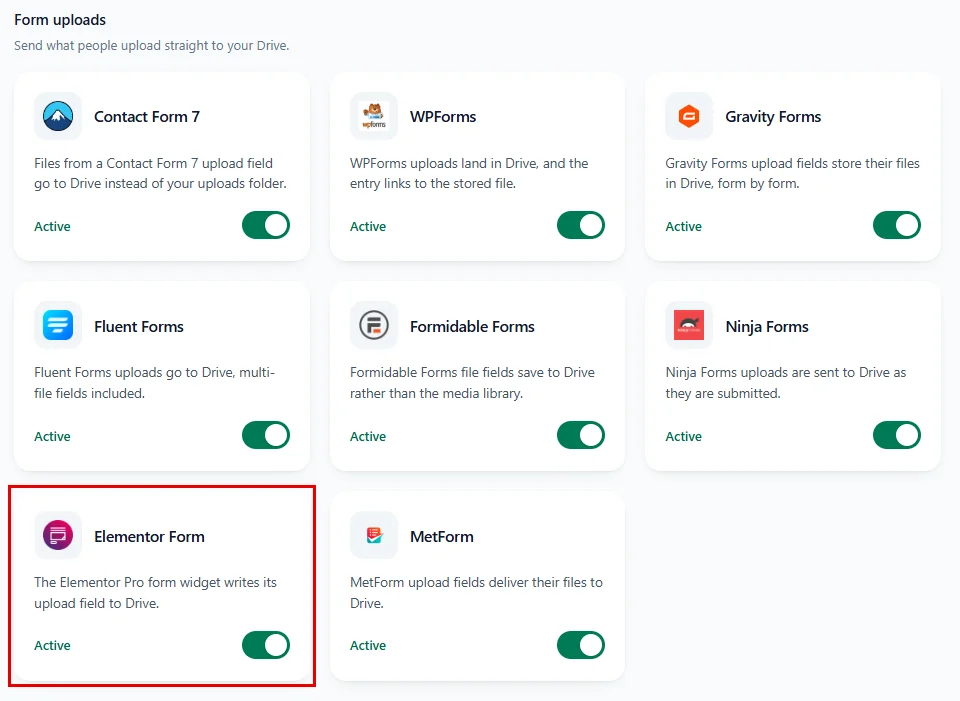Select the WPForms card title
Screen dimensions: 960x701
tap(443, 117)
